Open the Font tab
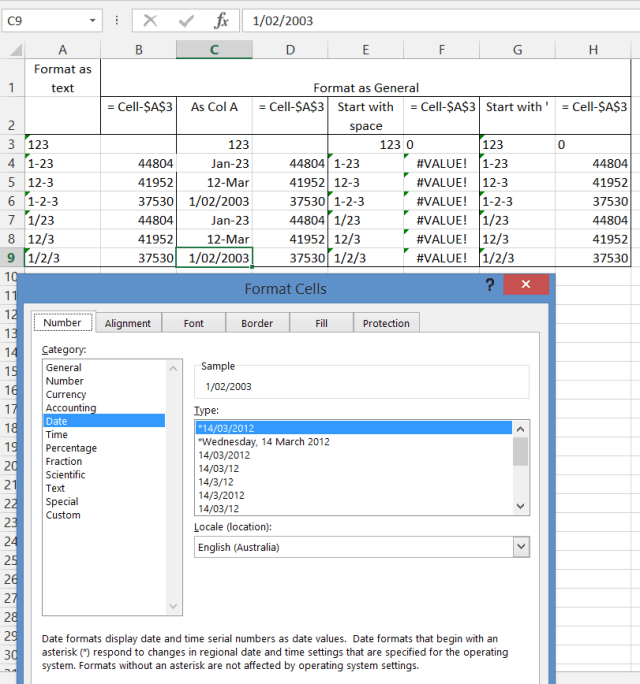 (x=194, y=323)
